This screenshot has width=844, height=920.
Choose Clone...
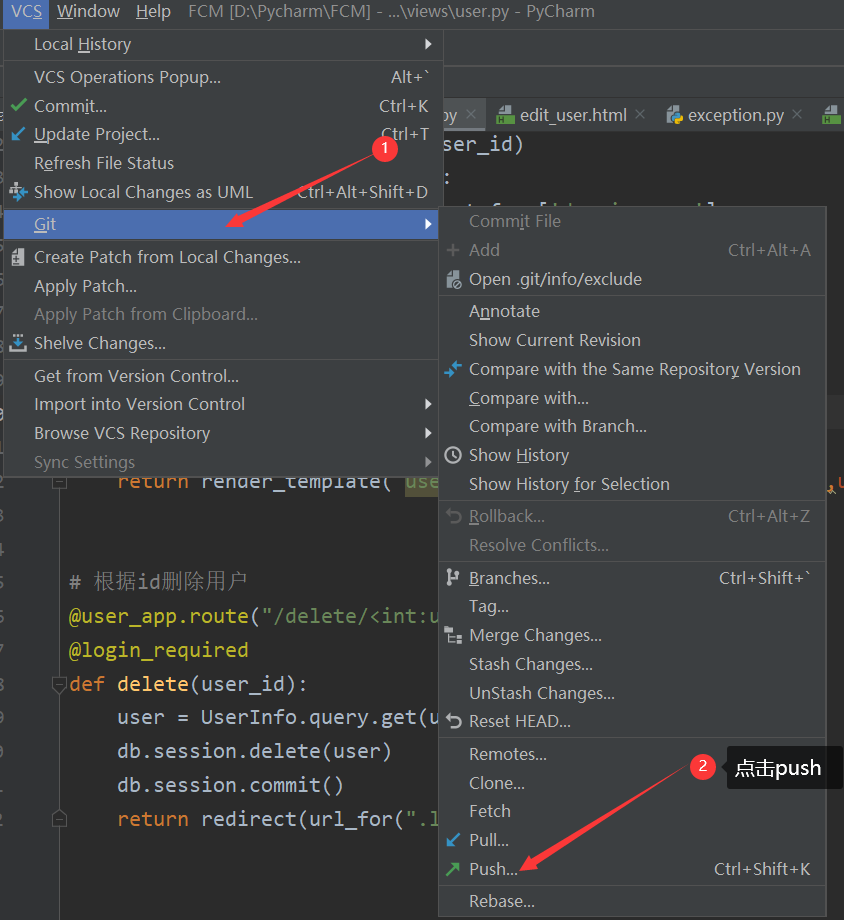[632, 783]
